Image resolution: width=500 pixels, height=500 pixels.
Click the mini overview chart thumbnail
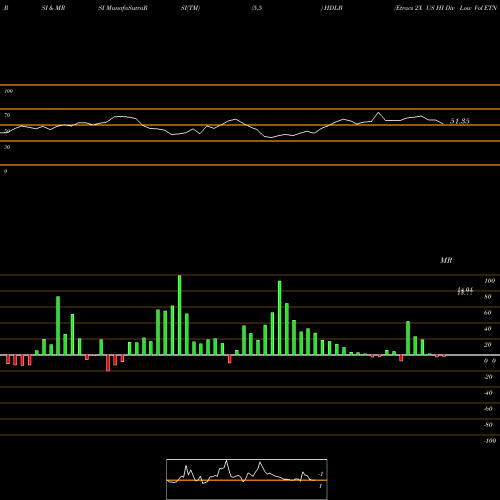point(247,479)
